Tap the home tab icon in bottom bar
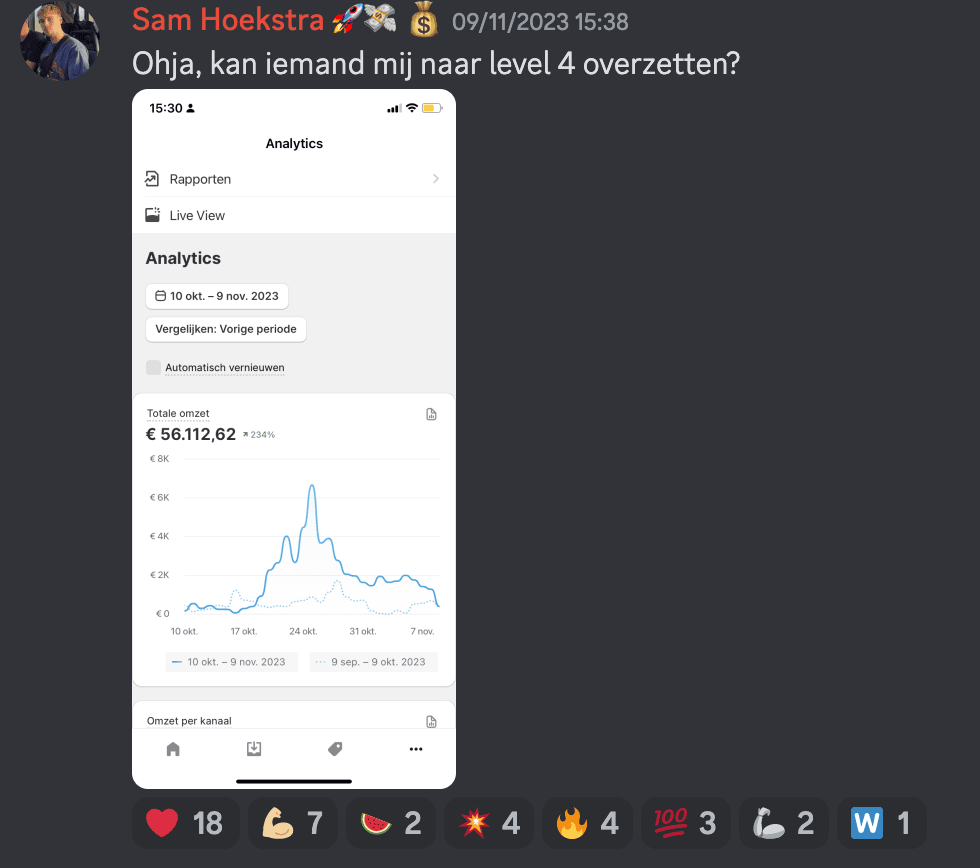 pos(173,749)
